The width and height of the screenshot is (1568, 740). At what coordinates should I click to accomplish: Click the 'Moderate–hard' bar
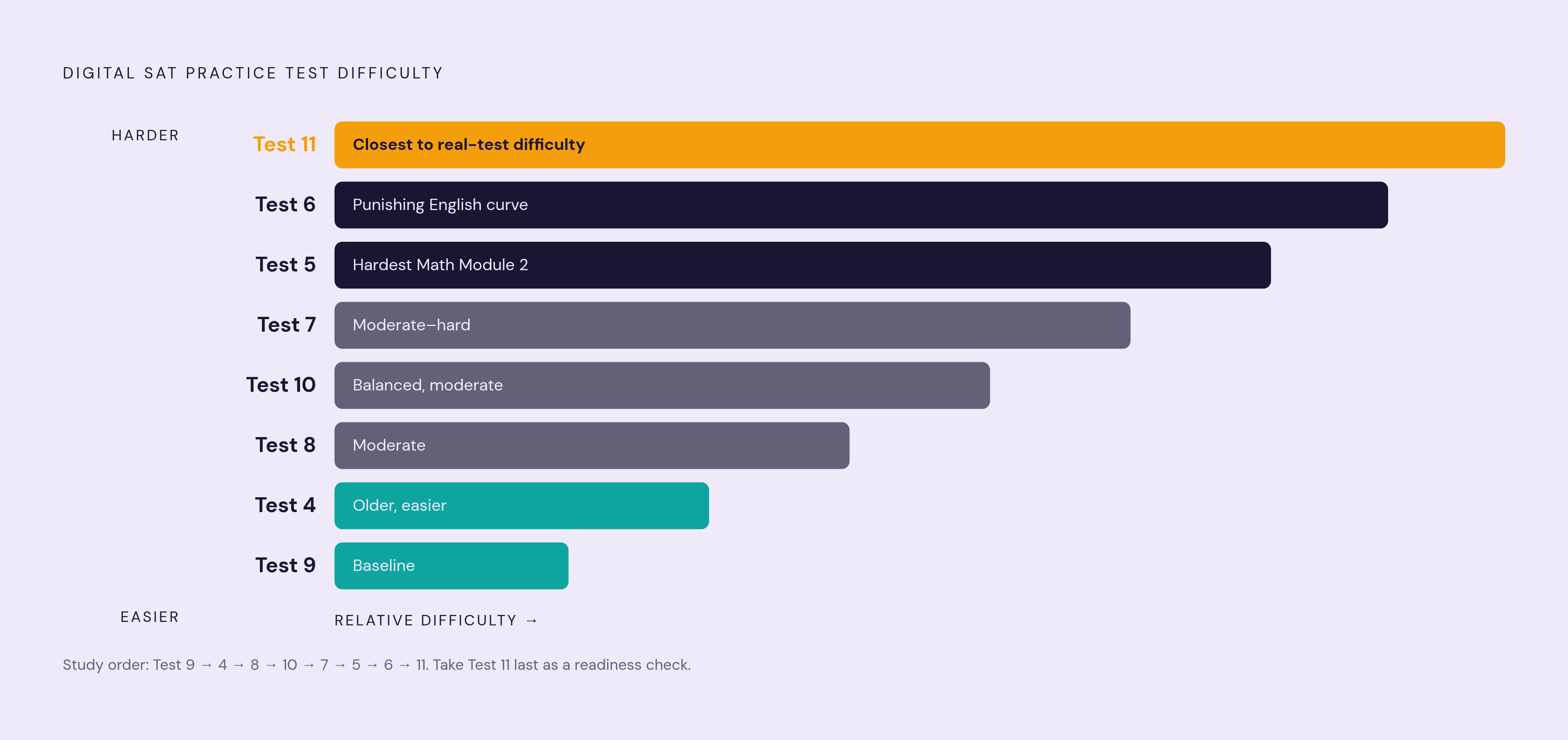(732, 325)
